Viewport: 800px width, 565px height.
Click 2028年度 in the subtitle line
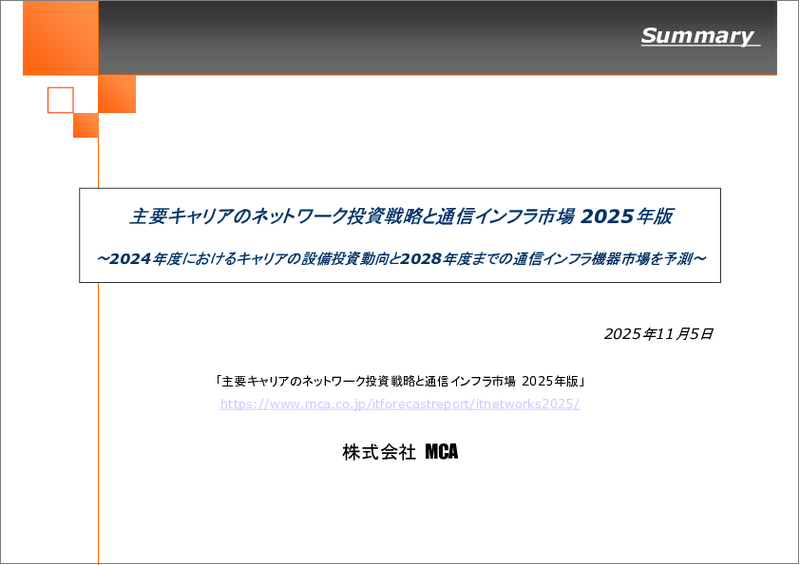442,258
